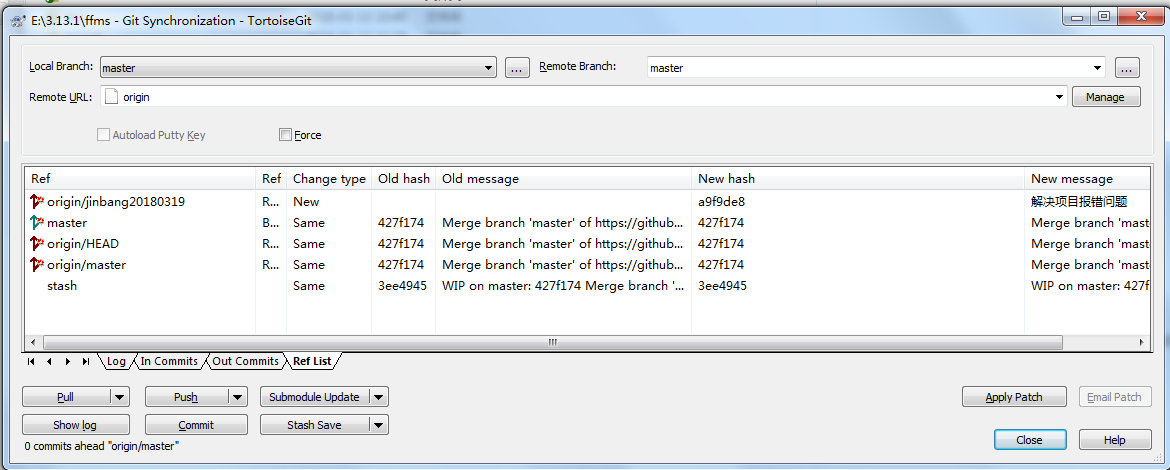
Task: Select the stash row in ref list
Action: pyautogui.click(x=587, y=286)
